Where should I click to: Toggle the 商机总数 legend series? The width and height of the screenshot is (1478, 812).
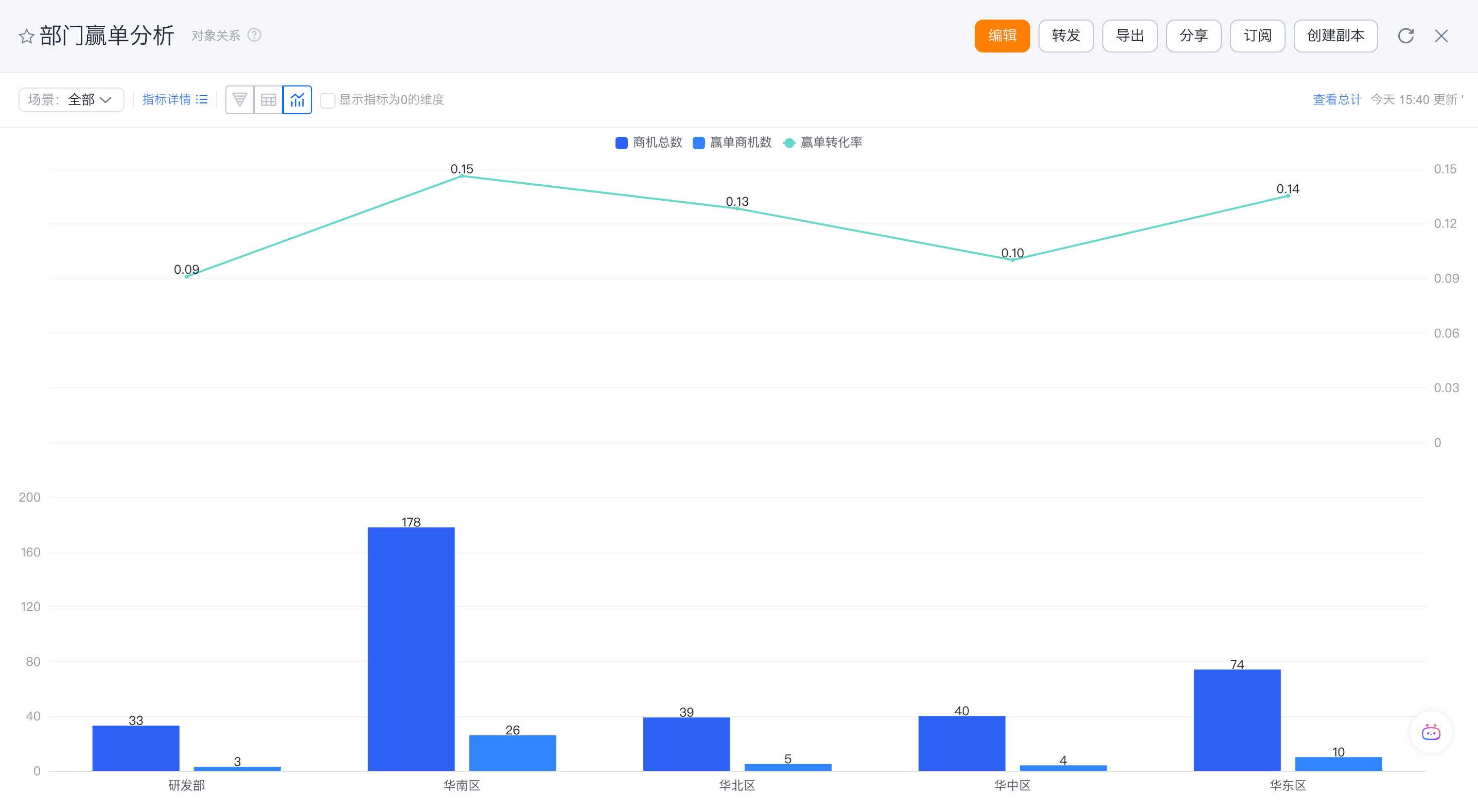tap(649, 143)
